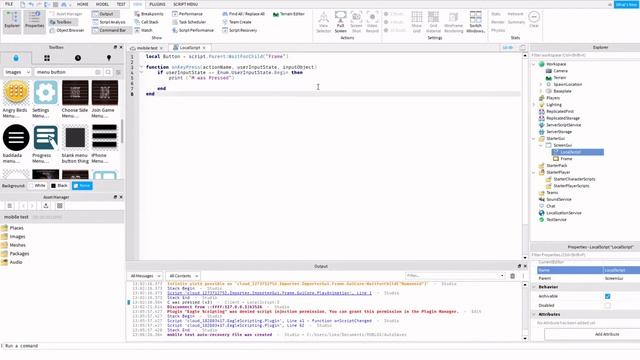Set Toolbox background to Black
640x360 pixels.
point(59,186)
